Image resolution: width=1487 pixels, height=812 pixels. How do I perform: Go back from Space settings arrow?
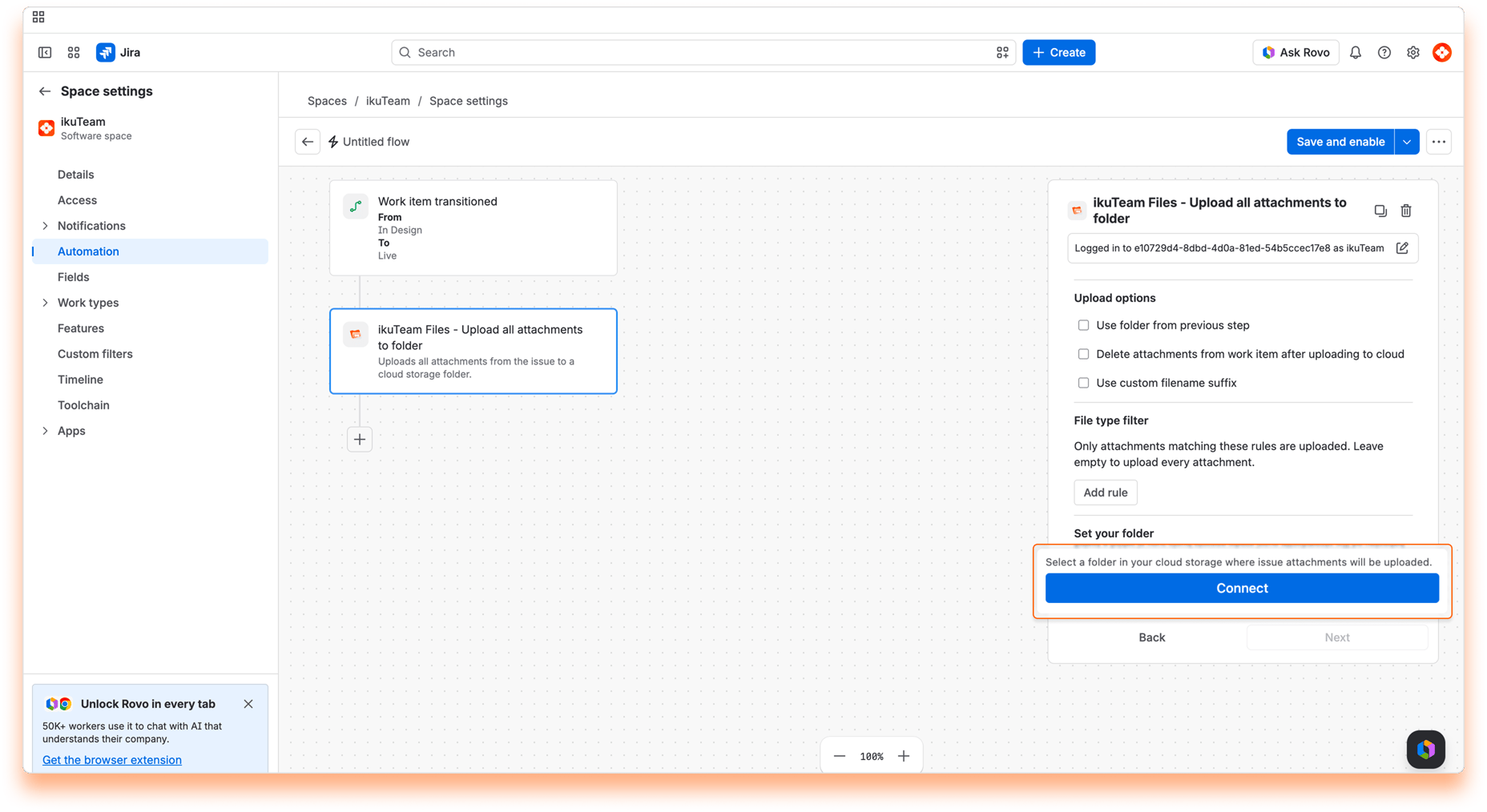pos(45,91)
